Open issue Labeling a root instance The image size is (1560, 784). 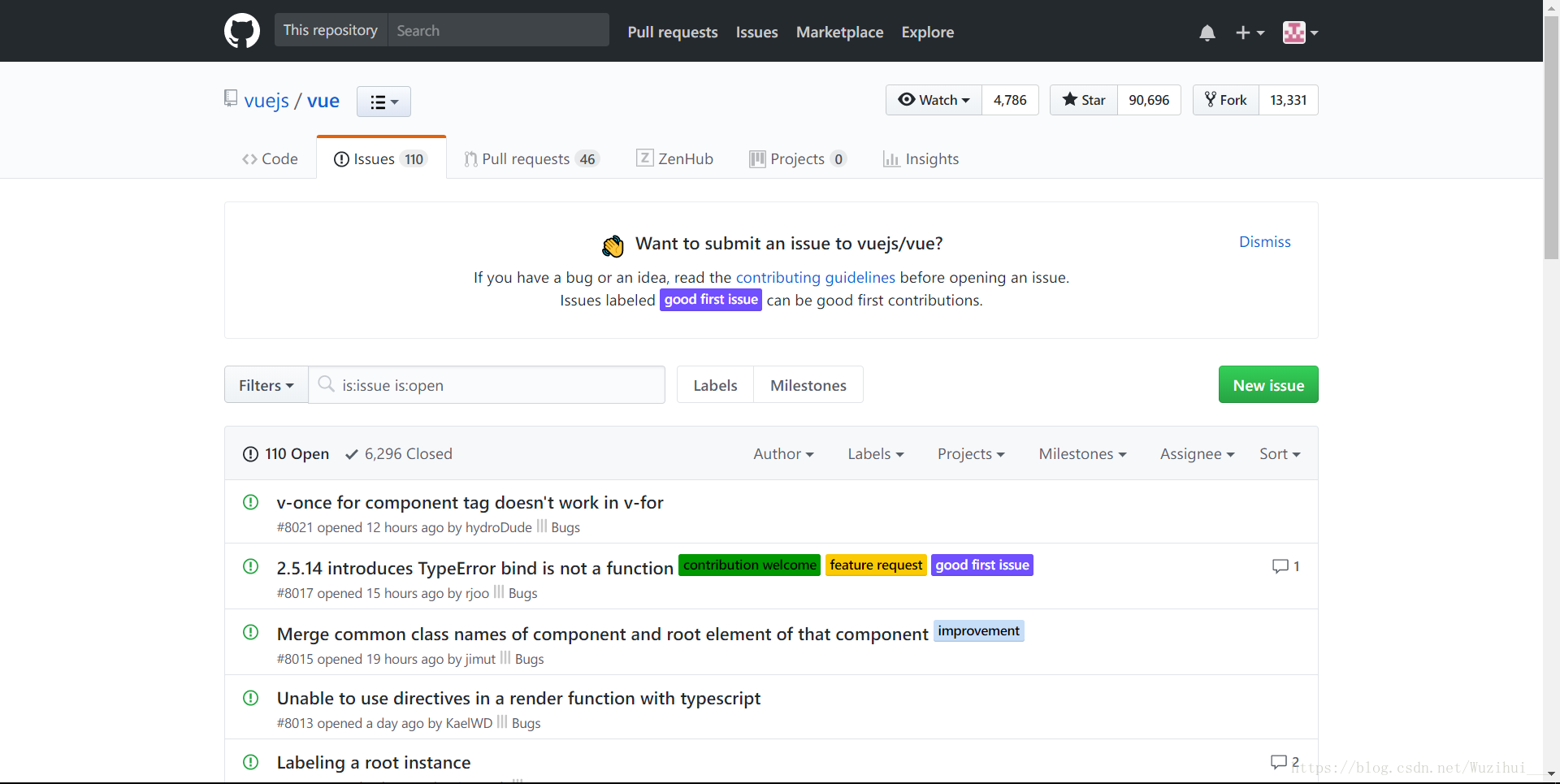[x=374, y=762]
